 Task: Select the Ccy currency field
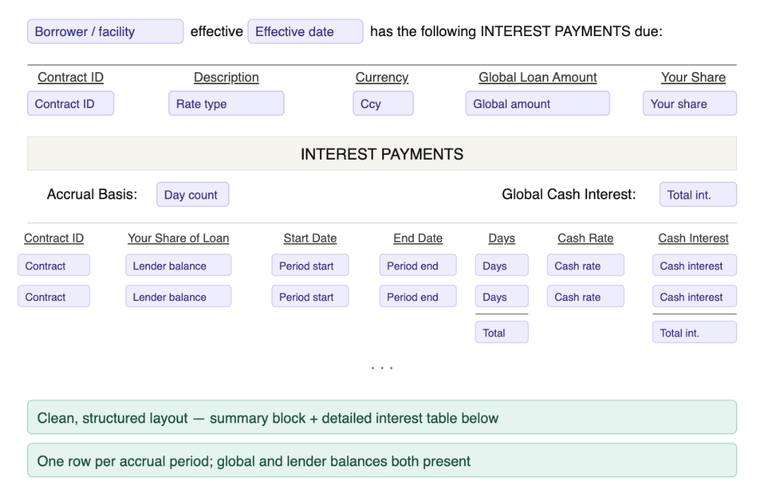(382, 104)
